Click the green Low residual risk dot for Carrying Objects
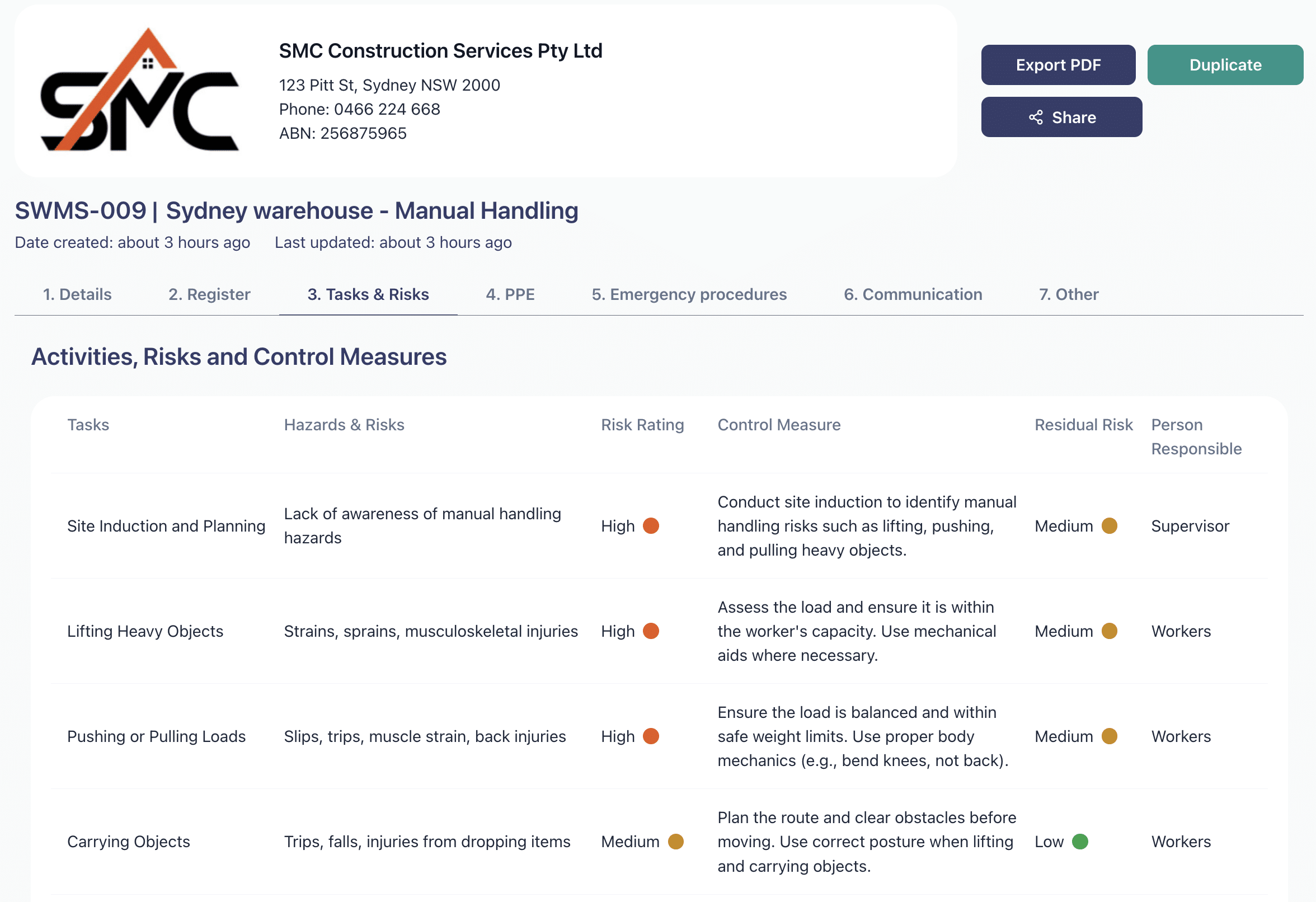This screenshot has width=1316, height=902. coord(1081,842)
